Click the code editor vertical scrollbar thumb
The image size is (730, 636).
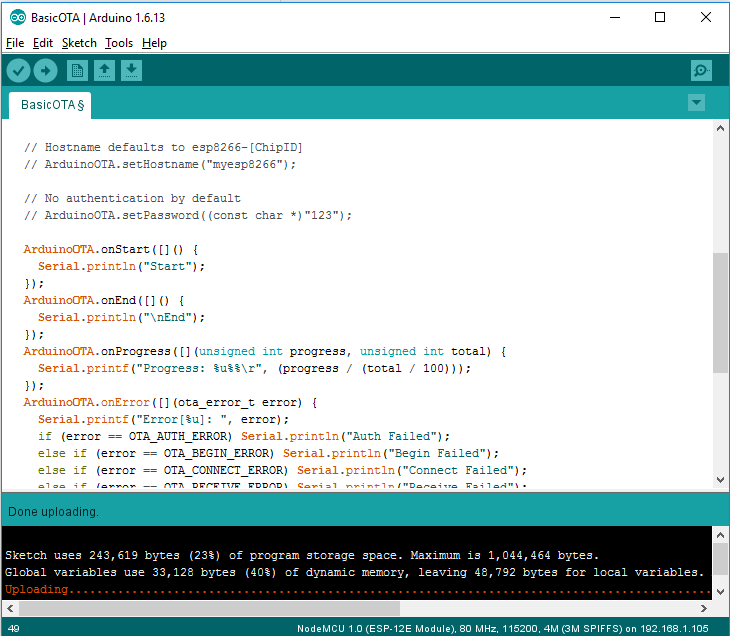721,312
